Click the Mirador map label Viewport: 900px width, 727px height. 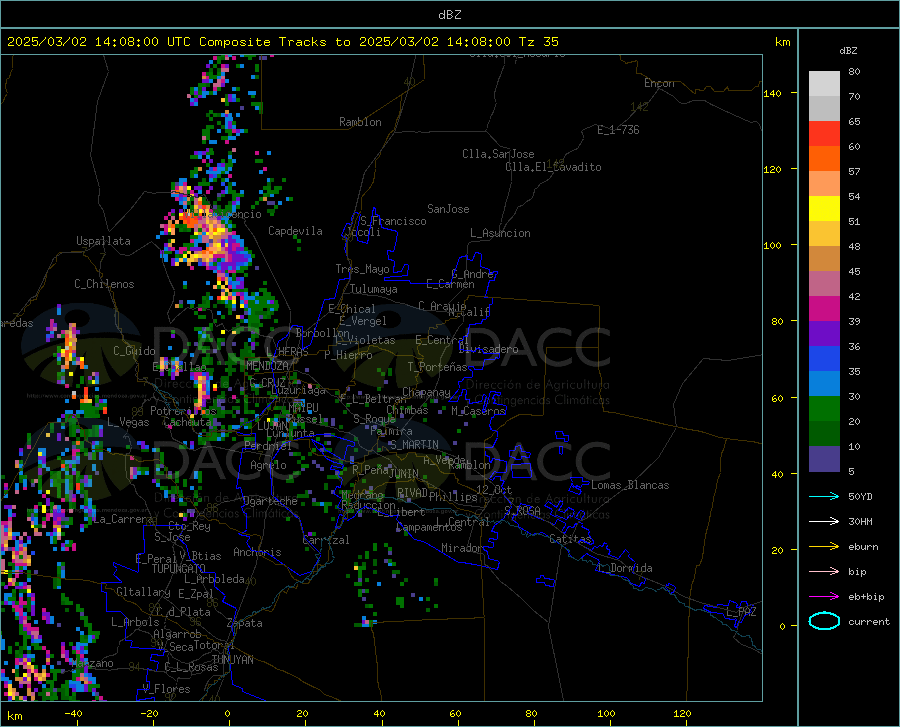pyautogui.click(x=461, y=548)
